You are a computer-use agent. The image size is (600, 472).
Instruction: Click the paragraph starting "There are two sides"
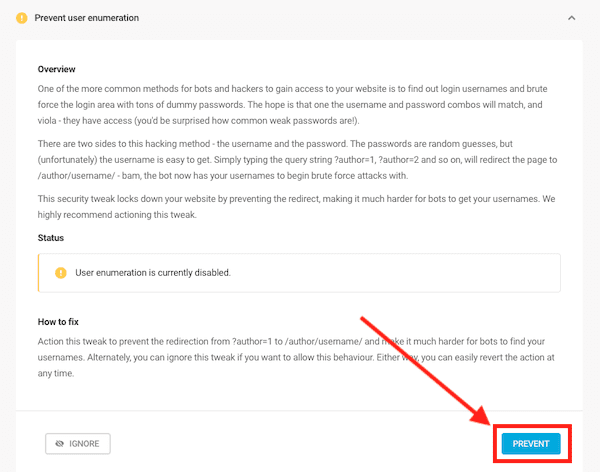pyautogui.click(x=297, y=160)
